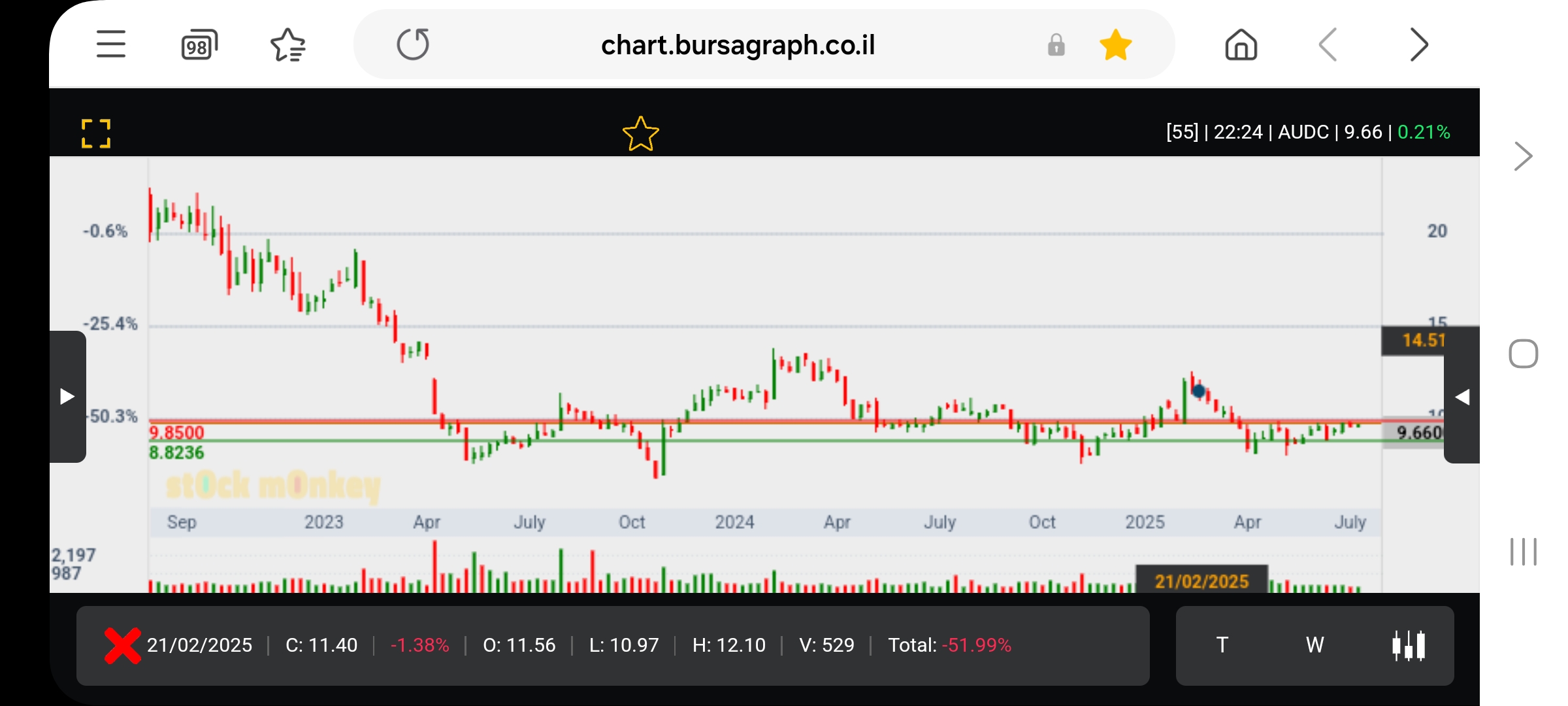The height and width of the screenshot is (706, 1568).
Task: Add AUDC to favorites with outline star
Action: point(640,133)
